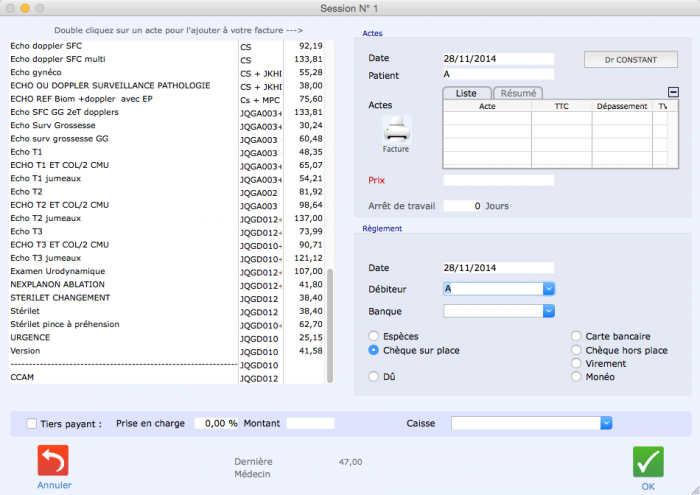Open the Débiteur dropdown
This screenshot has width=700, height=495.
549,289
